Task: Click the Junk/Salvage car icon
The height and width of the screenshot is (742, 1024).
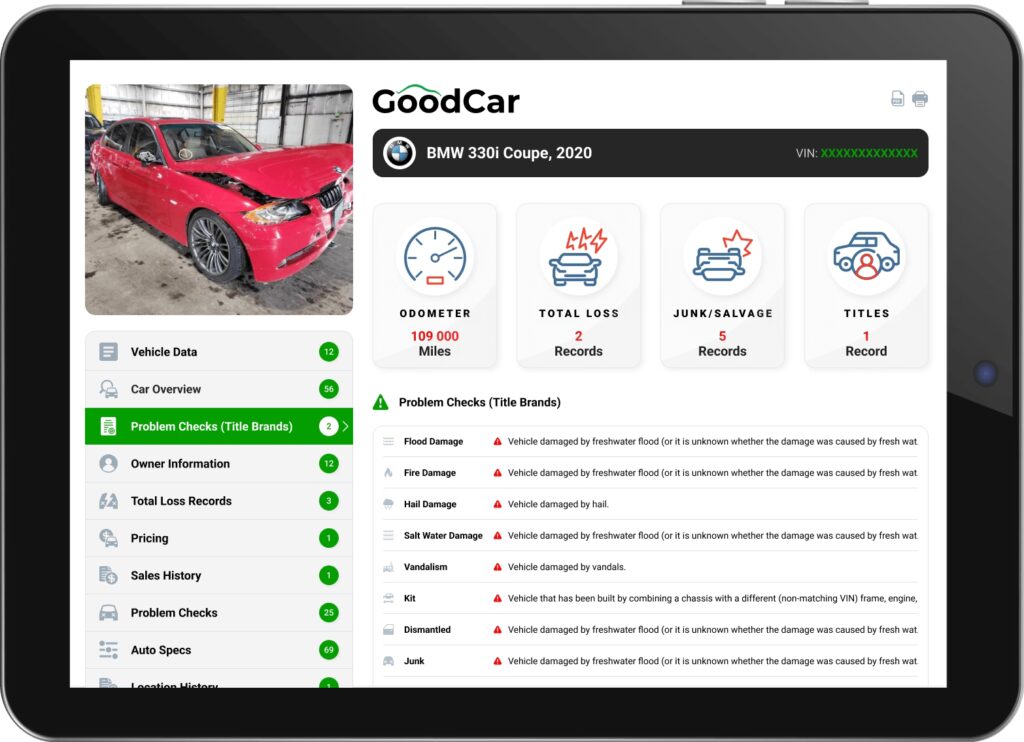Action: click(x=722, y=257)
